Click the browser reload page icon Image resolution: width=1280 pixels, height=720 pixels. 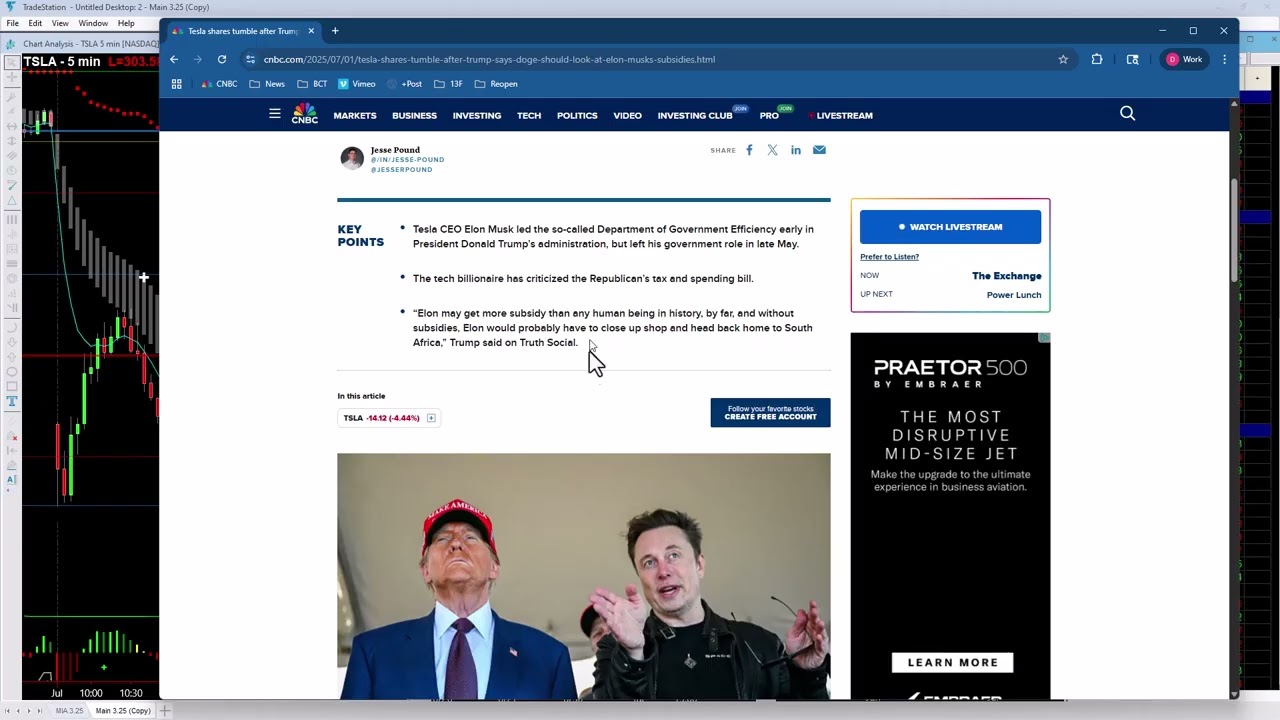point(222,59)
